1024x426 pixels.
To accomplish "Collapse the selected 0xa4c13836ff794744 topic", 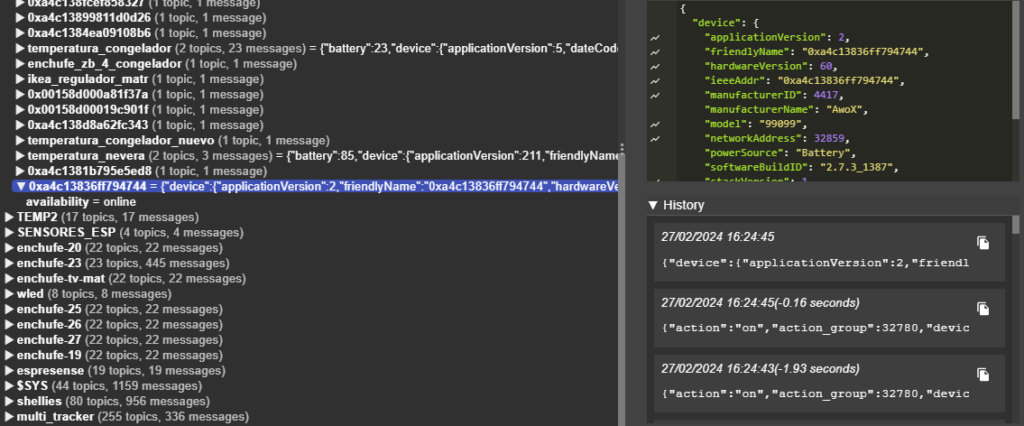I will pyautogui.click(x=20, y=186).
